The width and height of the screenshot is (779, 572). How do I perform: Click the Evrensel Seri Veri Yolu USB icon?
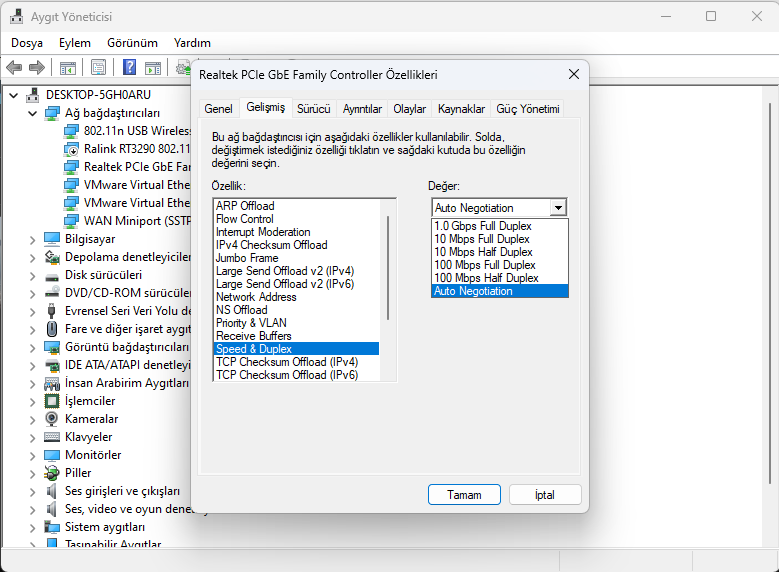click(51, 311)
